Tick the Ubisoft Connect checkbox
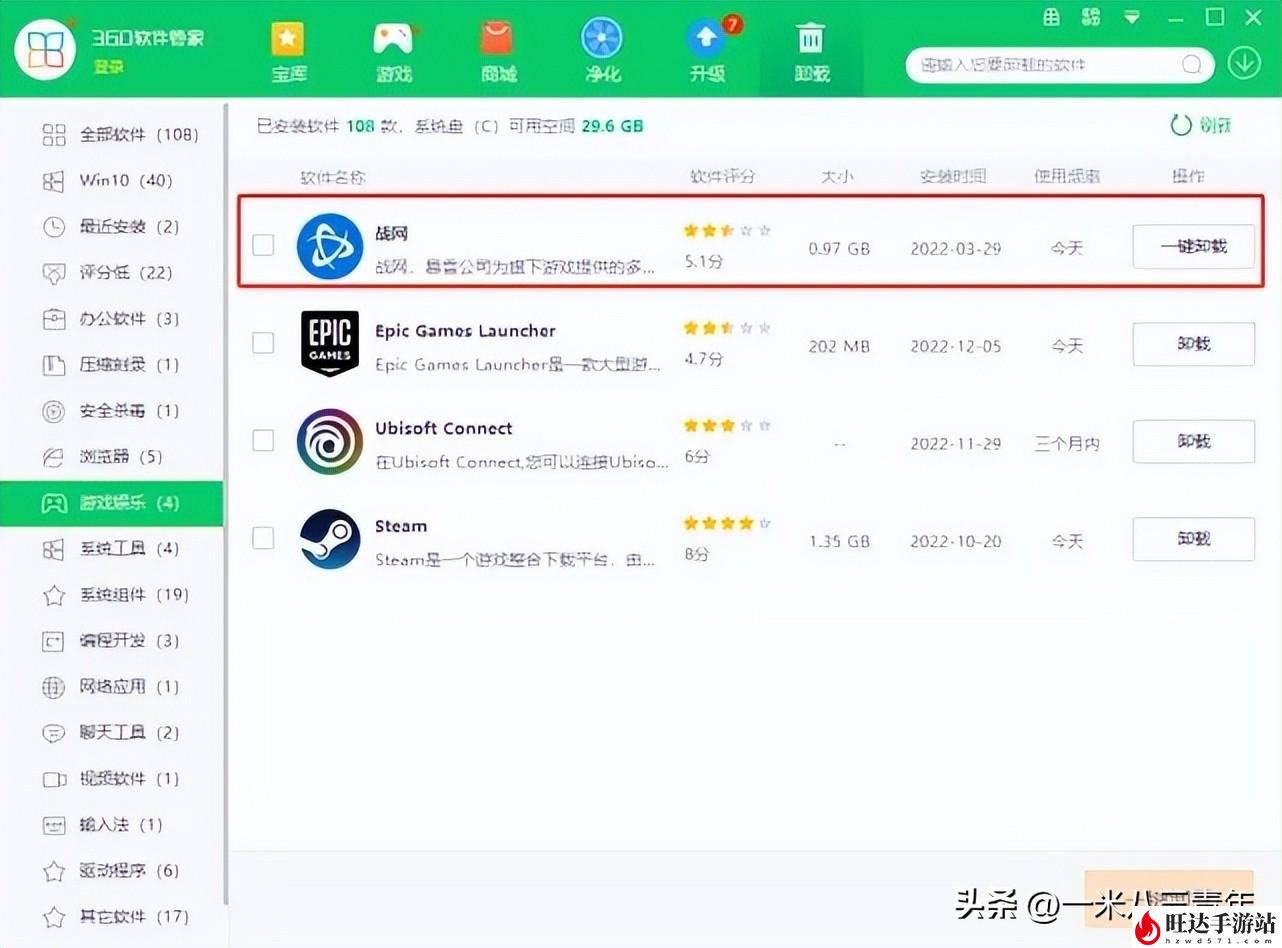The image size is (1282, 948). (263, 441)
